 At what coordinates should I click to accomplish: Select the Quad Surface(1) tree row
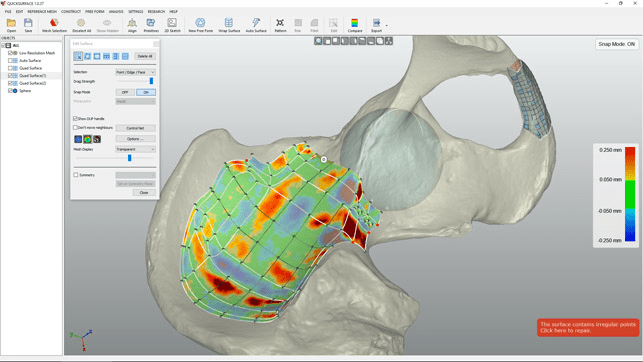pos(31,75)
